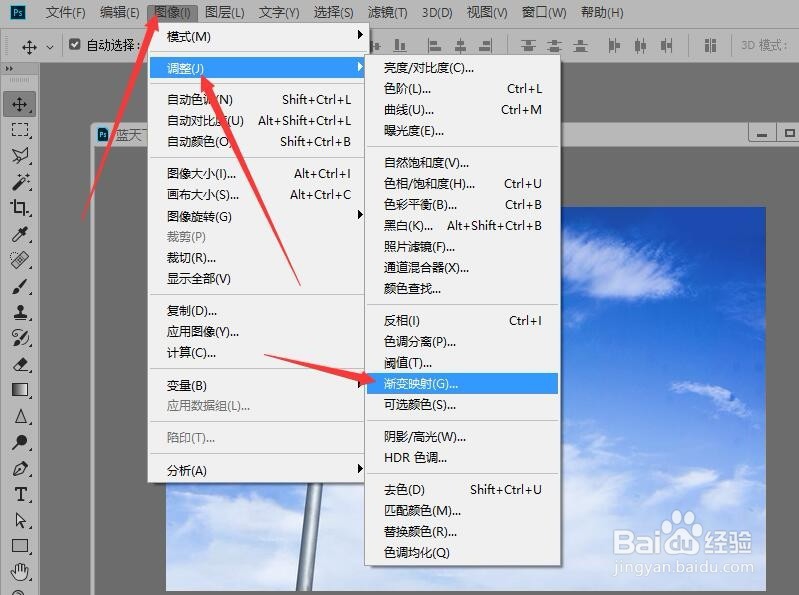799x595 pixels.
Task: Toggle the 自动选择 checkbox
Action: (x=74, y=45)
